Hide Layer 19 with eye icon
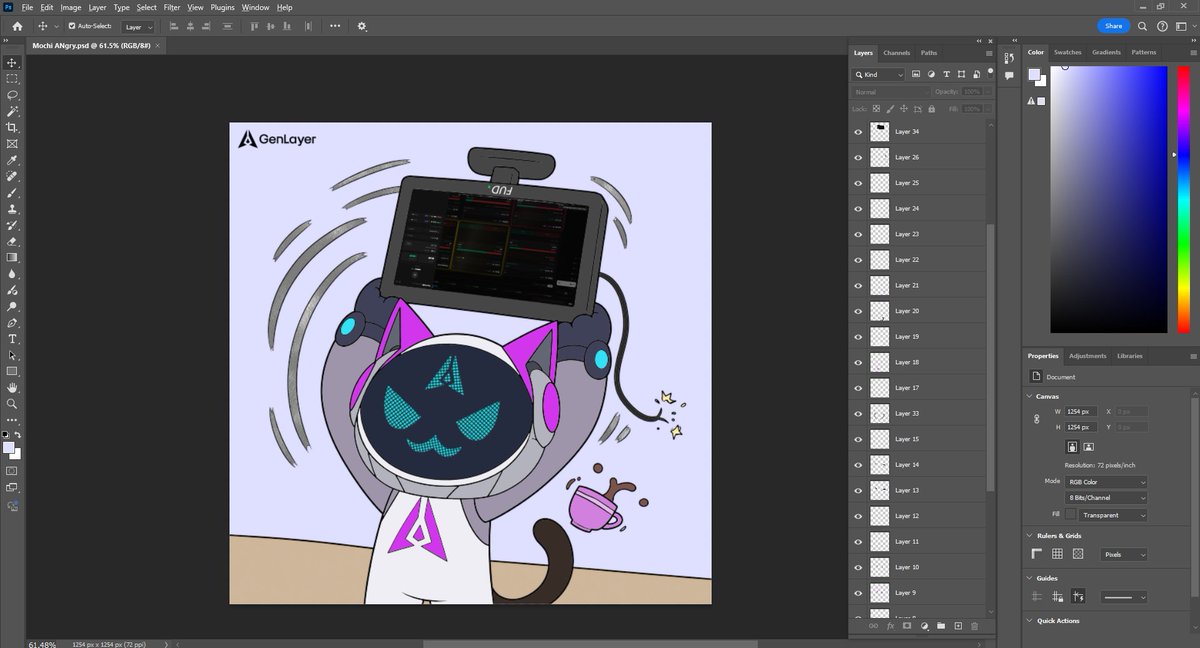Image resolution: width=1200 pixels, height=648 pixels. (x=858, y=337)
